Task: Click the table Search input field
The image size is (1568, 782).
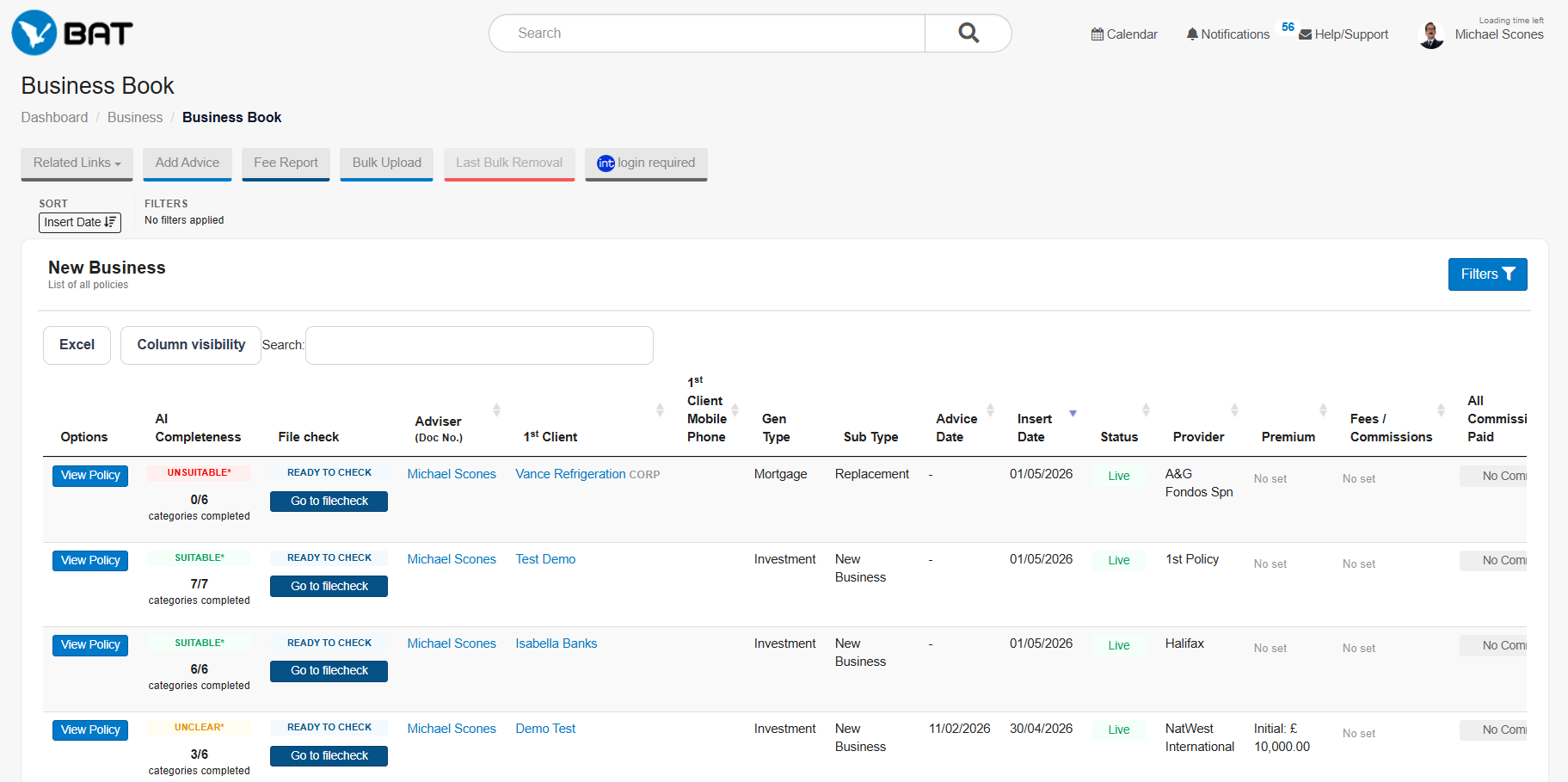Action: (479, 345)
